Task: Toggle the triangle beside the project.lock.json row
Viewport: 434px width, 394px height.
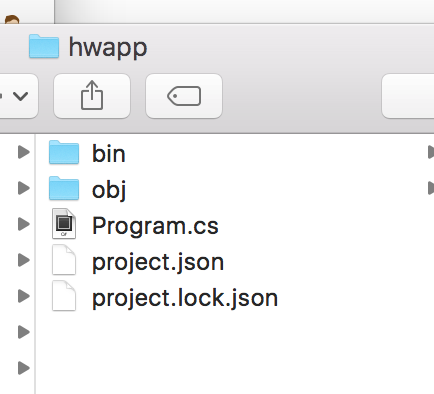Action: [x=23, y=296]
